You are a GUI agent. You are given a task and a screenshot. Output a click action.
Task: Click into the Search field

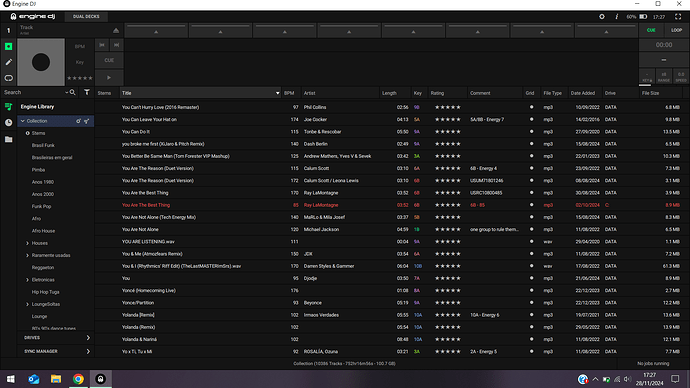(33, 92)
